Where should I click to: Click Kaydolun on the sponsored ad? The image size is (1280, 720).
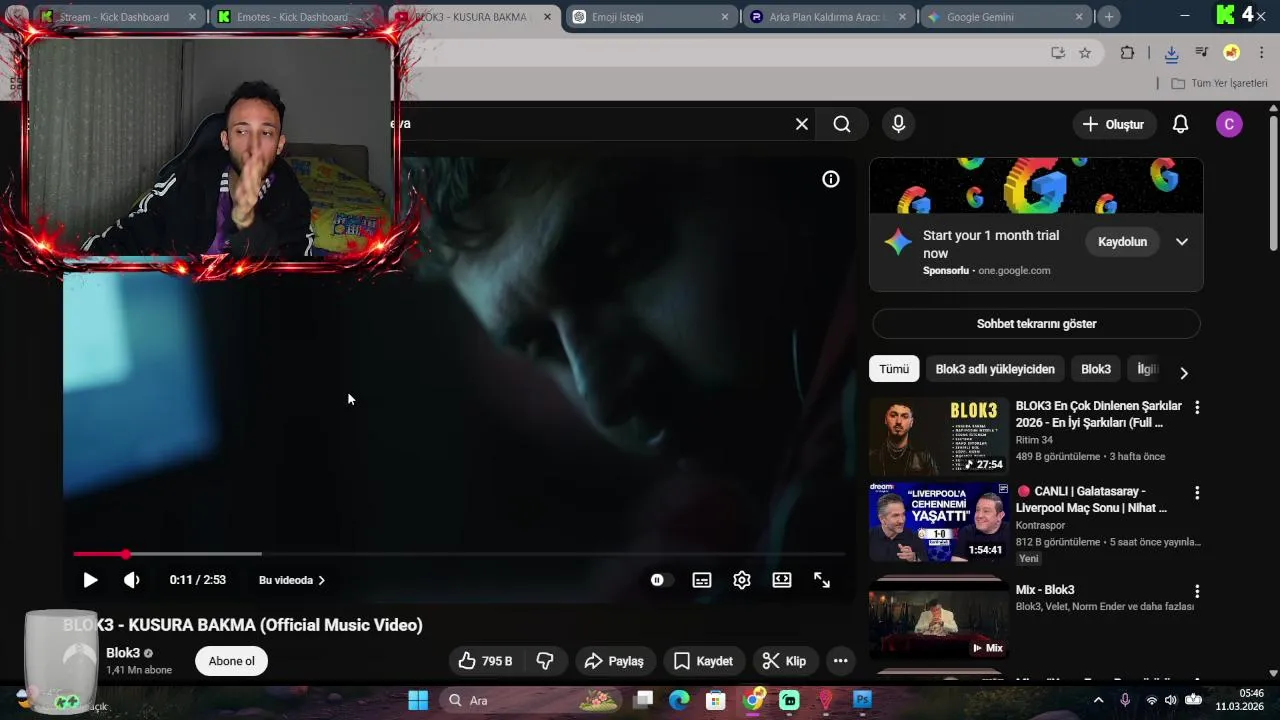(x=1122, y=242)
